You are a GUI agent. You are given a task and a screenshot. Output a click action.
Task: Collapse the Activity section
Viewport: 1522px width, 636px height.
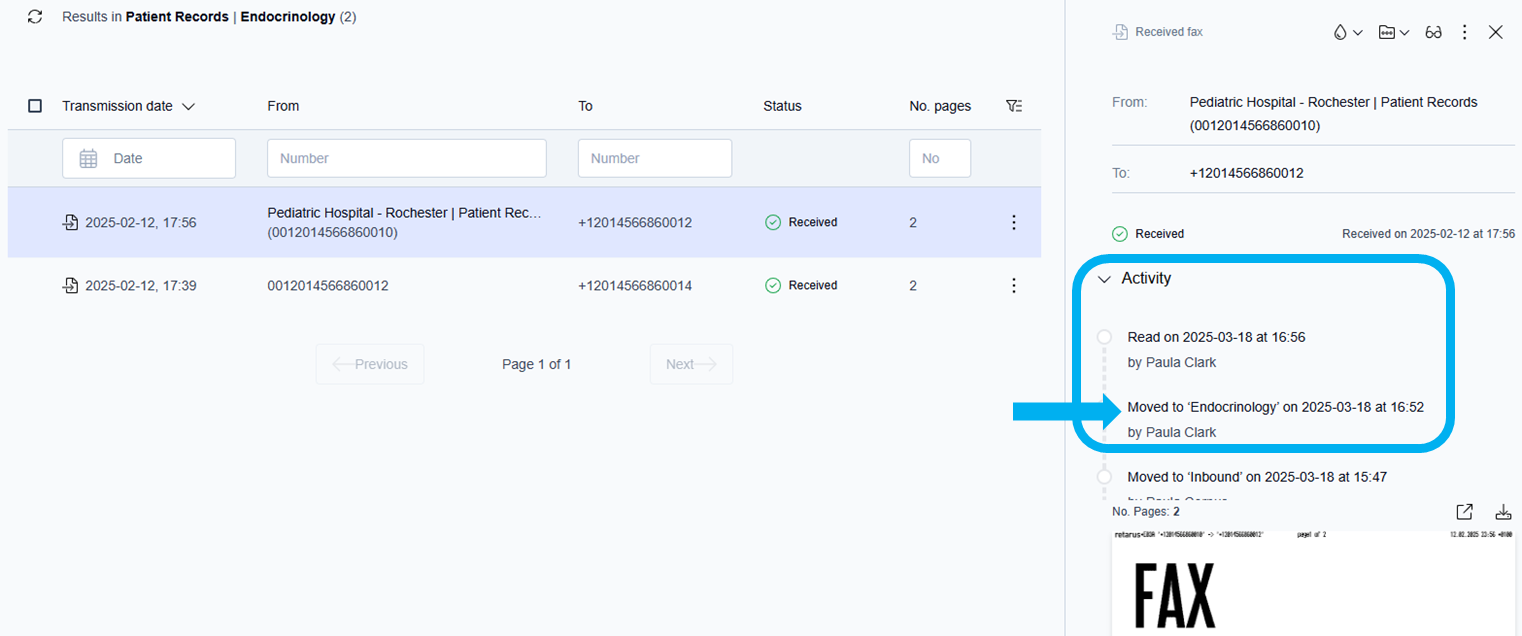click(x=1105, y=279)
